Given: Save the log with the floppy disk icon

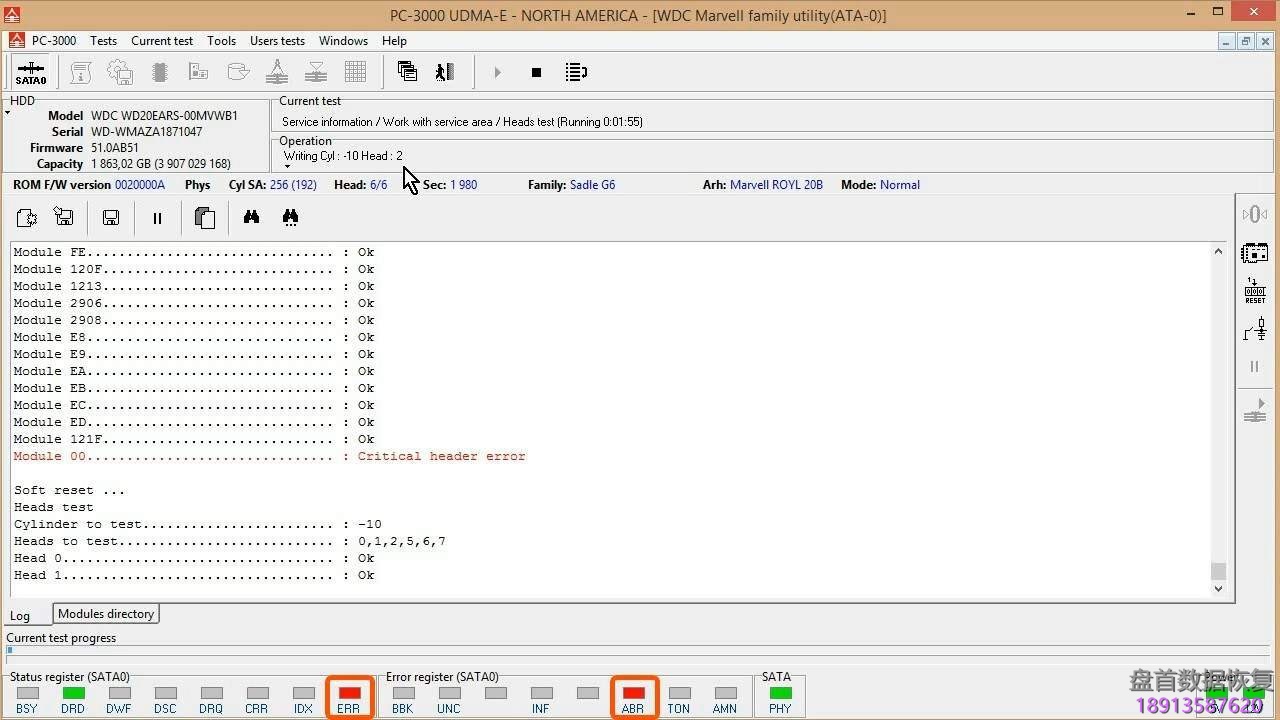Looking at the screenshot, I should click(x=111, y=218).
